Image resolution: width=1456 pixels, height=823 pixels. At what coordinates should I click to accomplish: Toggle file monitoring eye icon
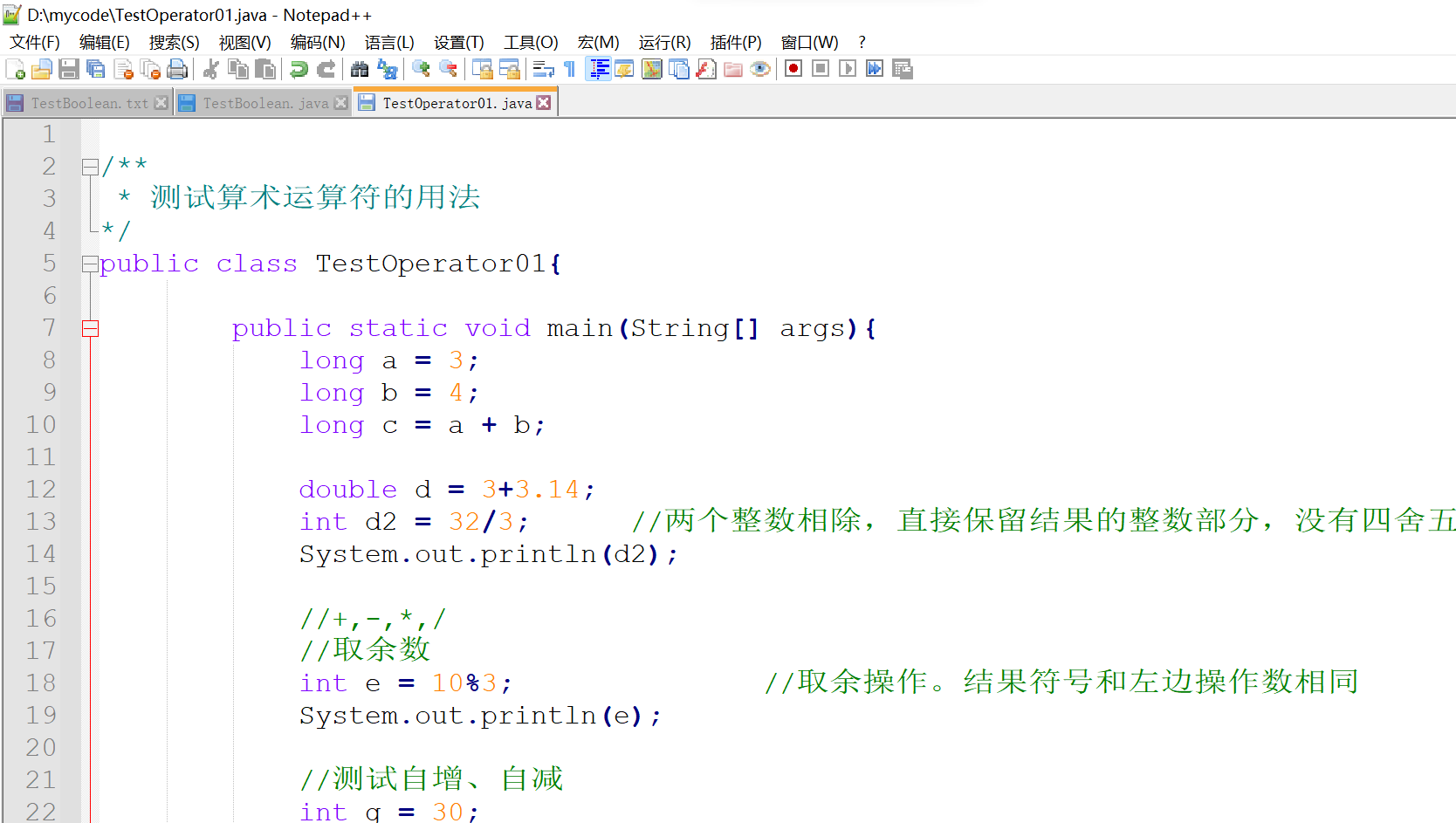pos(760,69)
